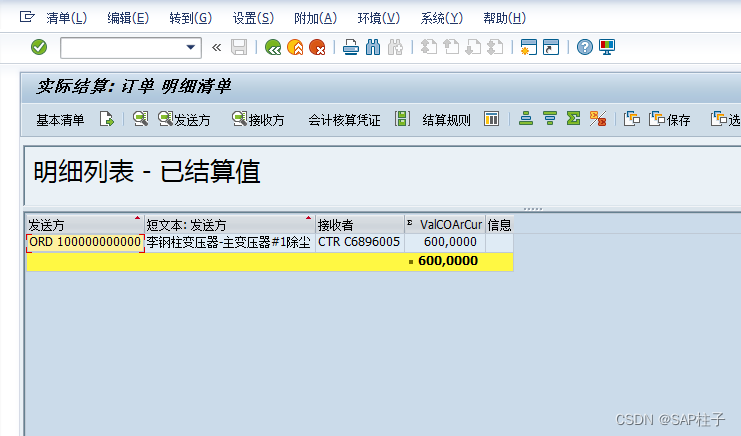Click the set filter icon
741x436 pixels.
point(550,119)
